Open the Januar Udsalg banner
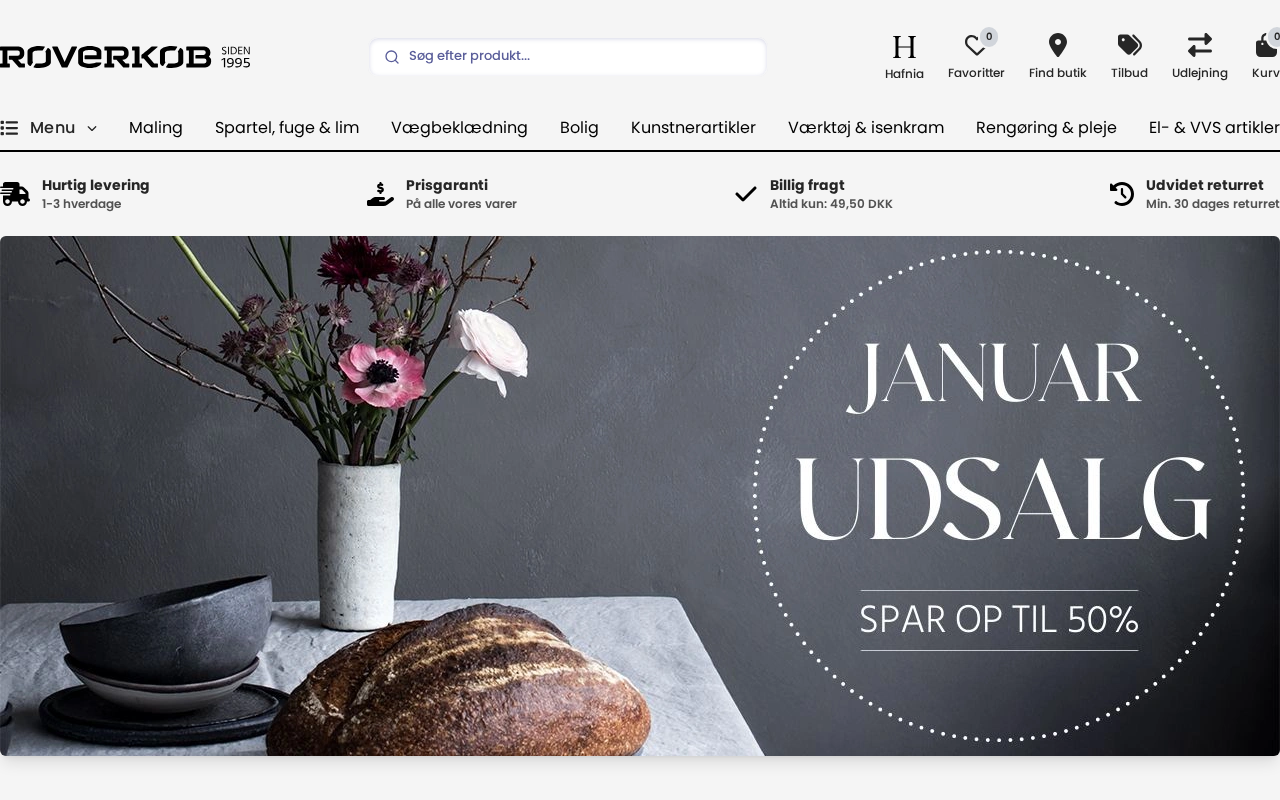The height and width of the screenshot is (800, 1280). (640, 496)
